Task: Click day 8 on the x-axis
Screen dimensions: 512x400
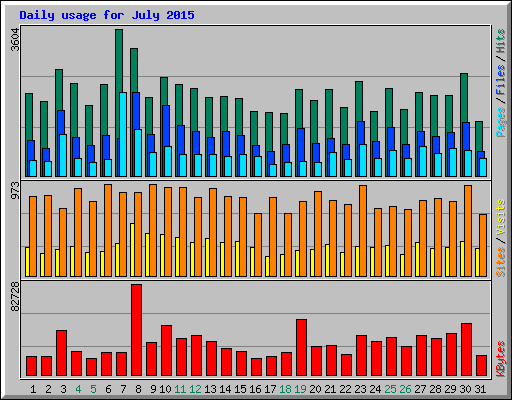Action: point(138,389)
